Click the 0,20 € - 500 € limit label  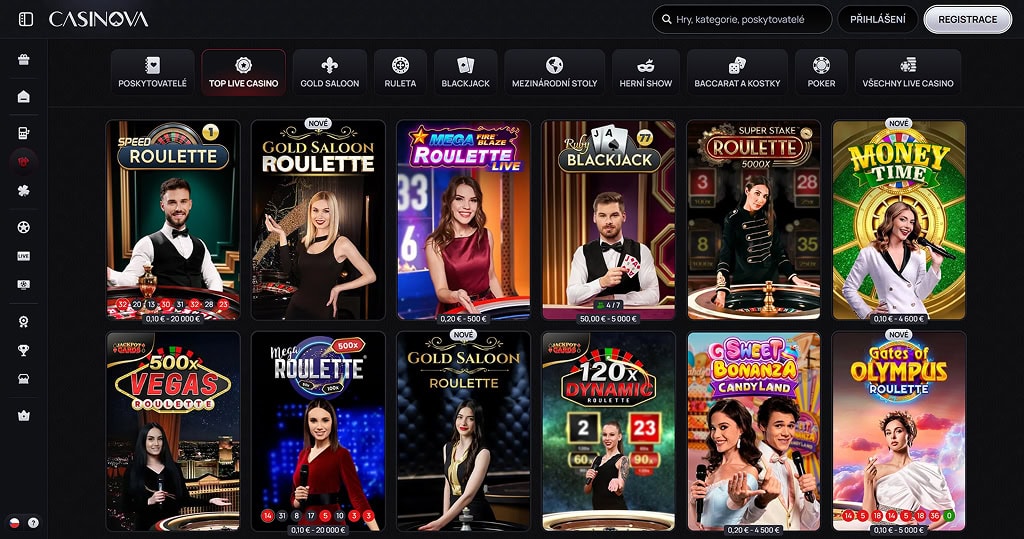coord(464,319)
